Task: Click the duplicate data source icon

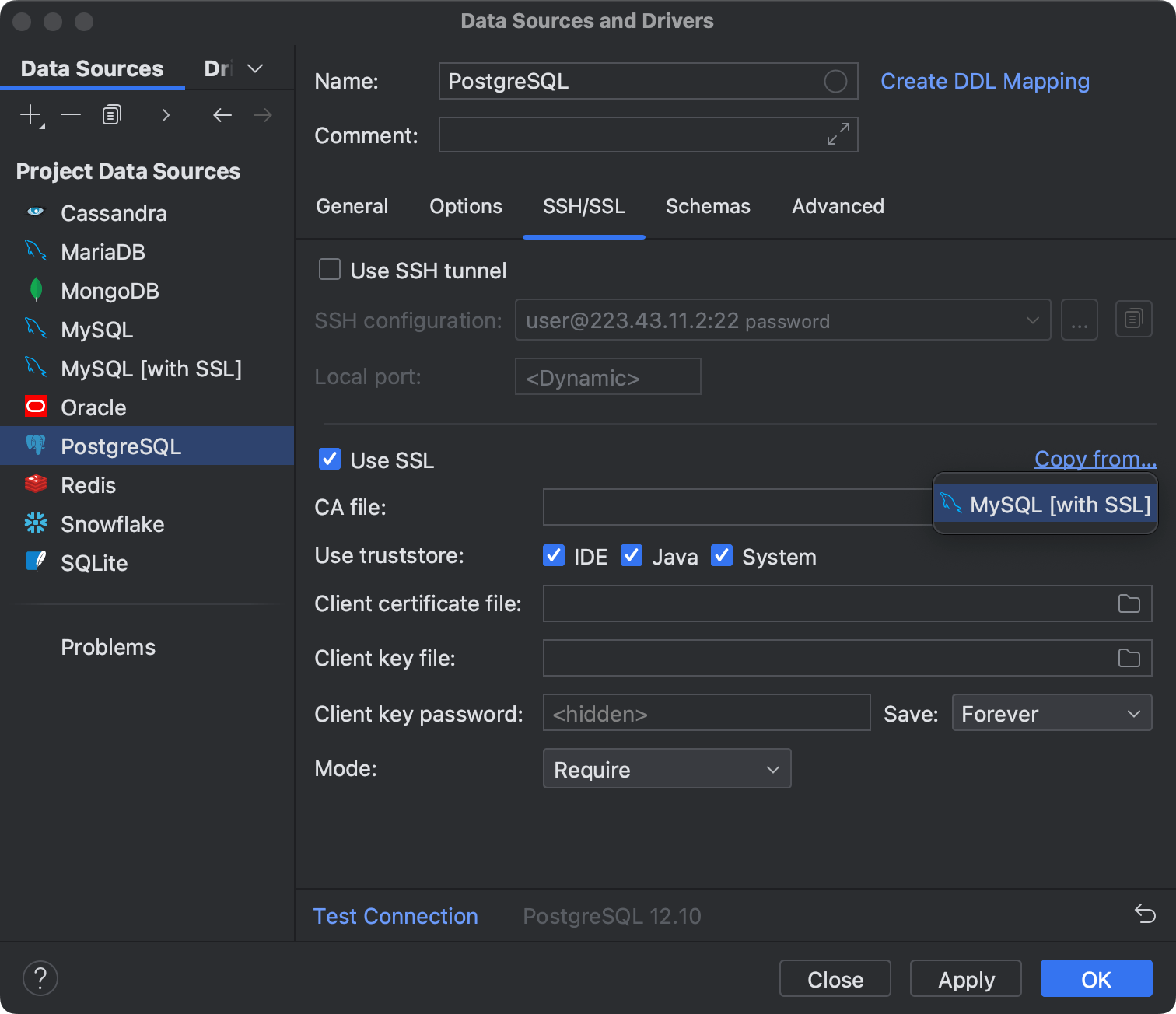Action: (x=112, y=115)
